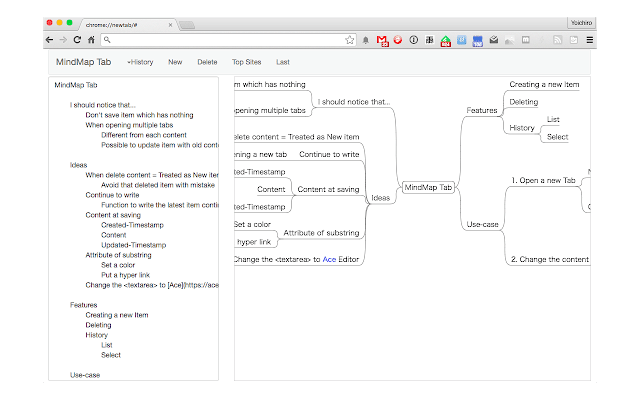Click New in the MindMap navbar
Viewport: 640px width, 400px height.
pyautogui.click(x=175, y=62)
